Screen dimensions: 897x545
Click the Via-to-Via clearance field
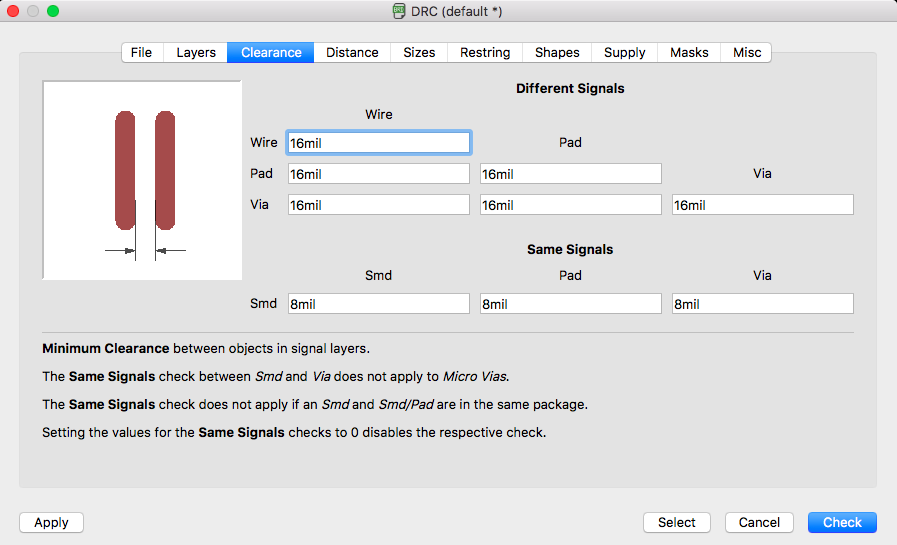[x=763, y=205]
